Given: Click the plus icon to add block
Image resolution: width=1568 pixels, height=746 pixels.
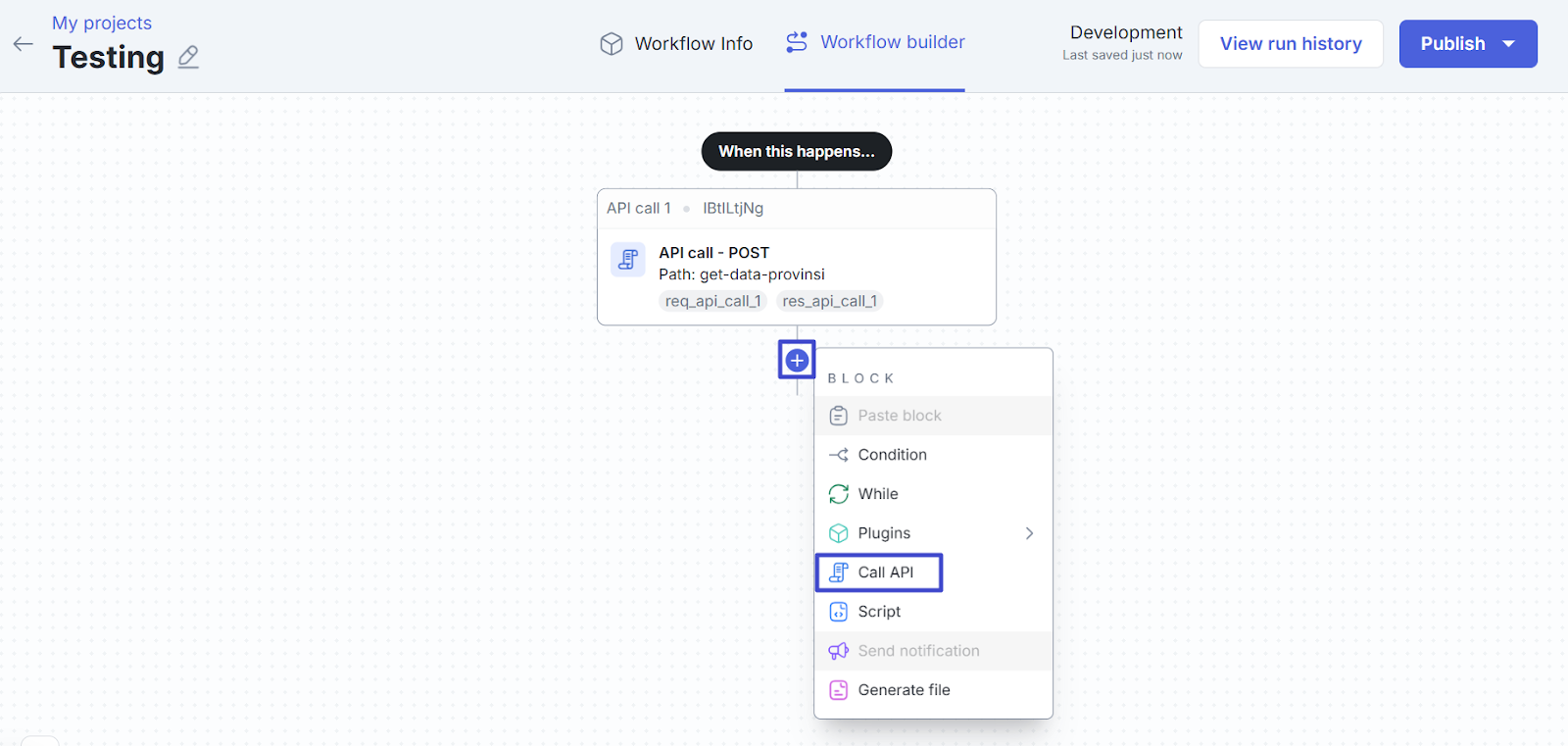Looking at the screenshot, I should (797, 360).
